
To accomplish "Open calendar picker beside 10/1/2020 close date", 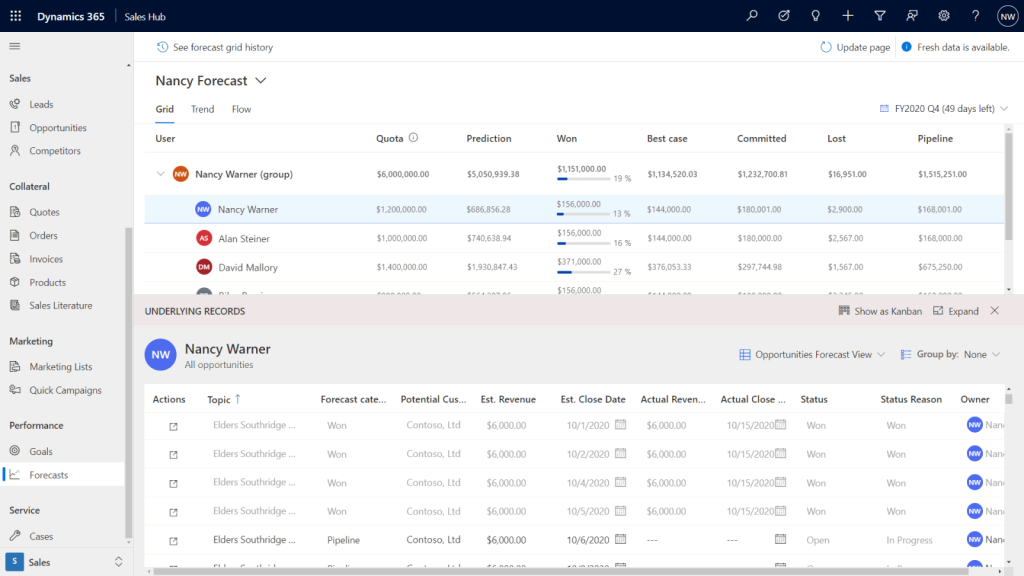I will point(620,424).
